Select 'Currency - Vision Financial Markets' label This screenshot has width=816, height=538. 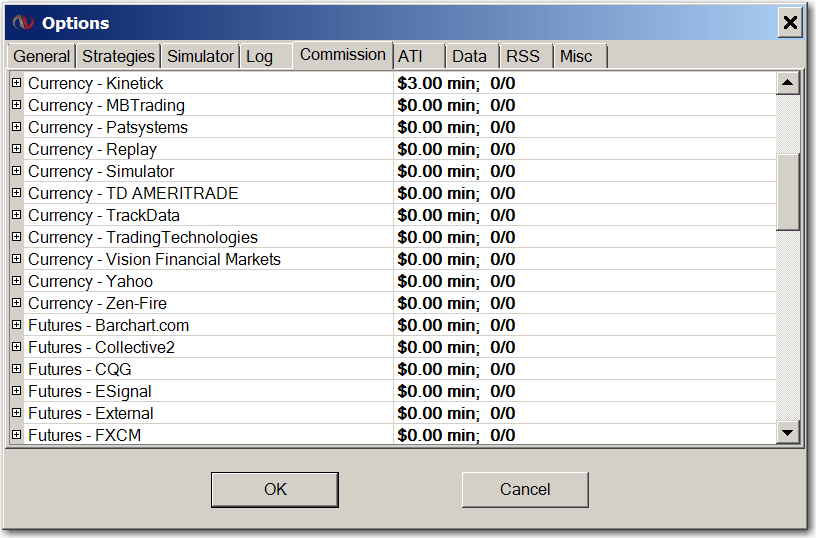tap(155, 259)
